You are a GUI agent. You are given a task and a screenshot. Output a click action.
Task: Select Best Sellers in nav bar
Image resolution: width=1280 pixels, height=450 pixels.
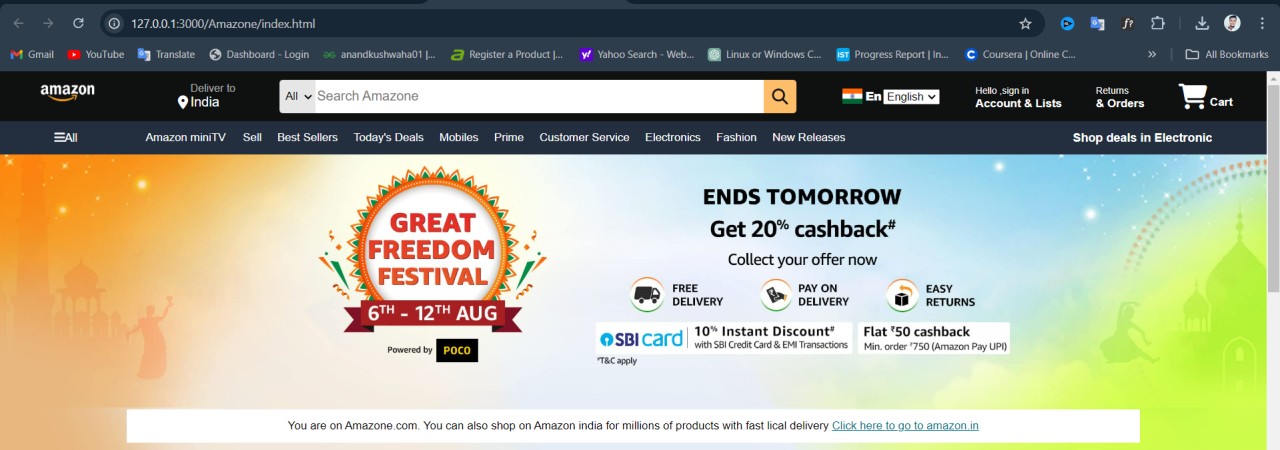307,137
